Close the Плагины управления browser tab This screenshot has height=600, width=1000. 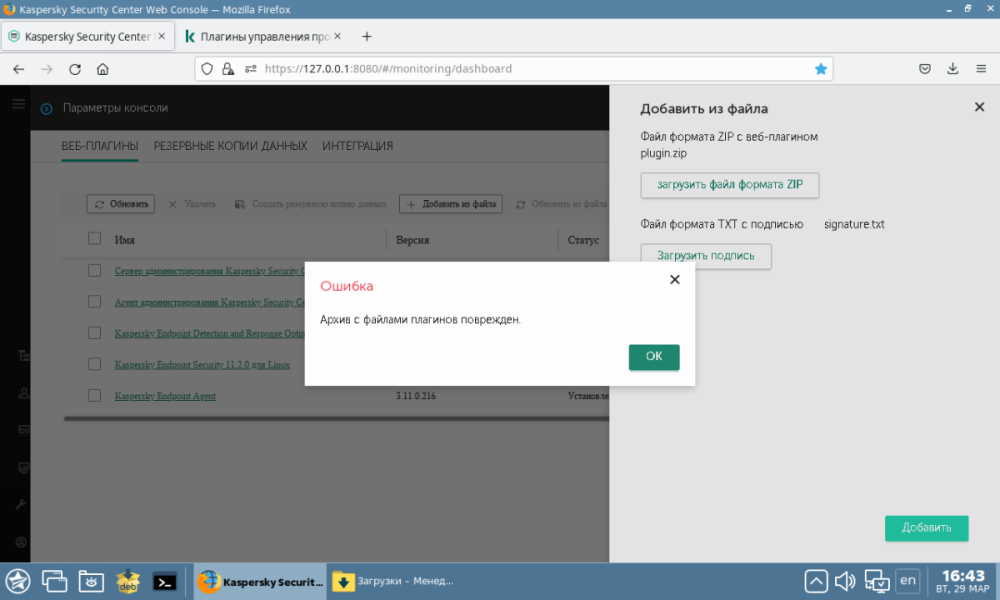[337, 36]
